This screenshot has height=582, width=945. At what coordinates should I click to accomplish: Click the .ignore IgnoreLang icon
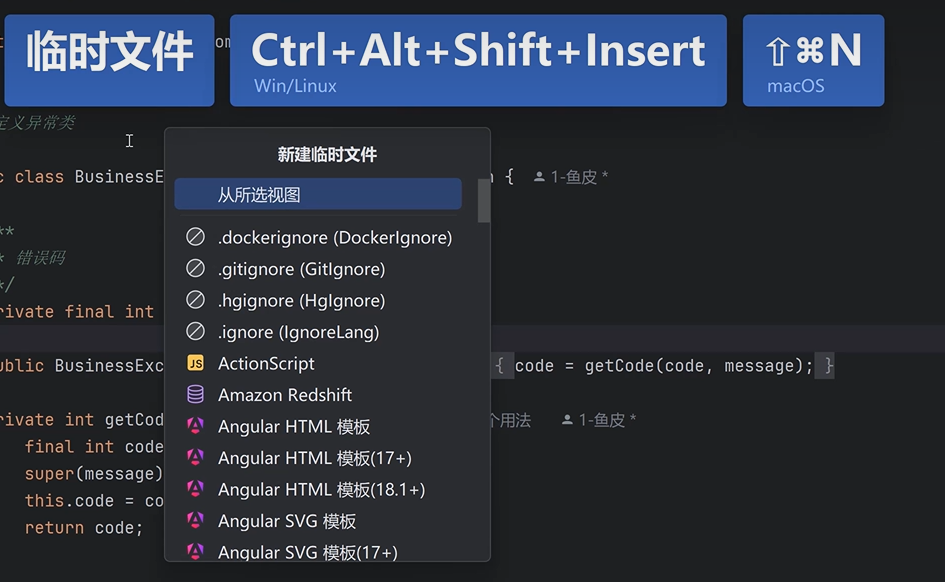195,332
